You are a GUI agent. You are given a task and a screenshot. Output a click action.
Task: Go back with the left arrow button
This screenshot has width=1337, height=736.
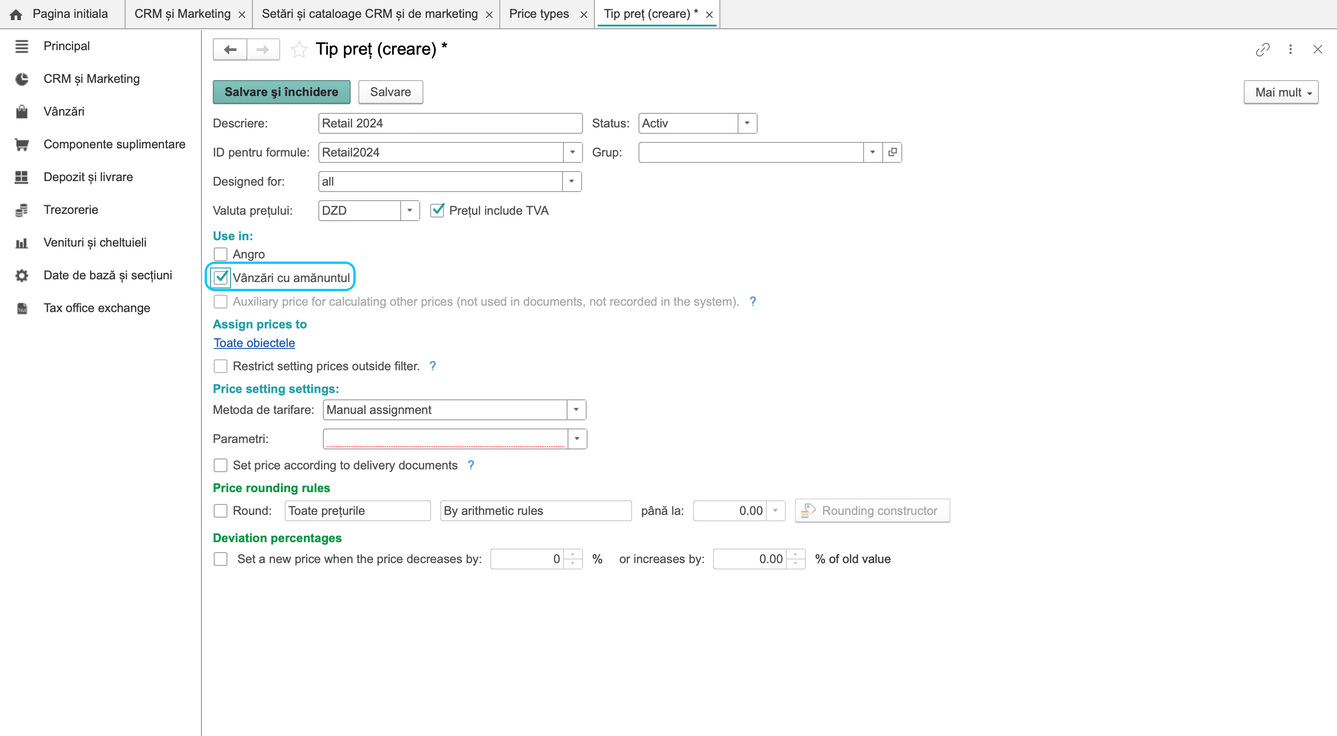[x=230, y=49]
